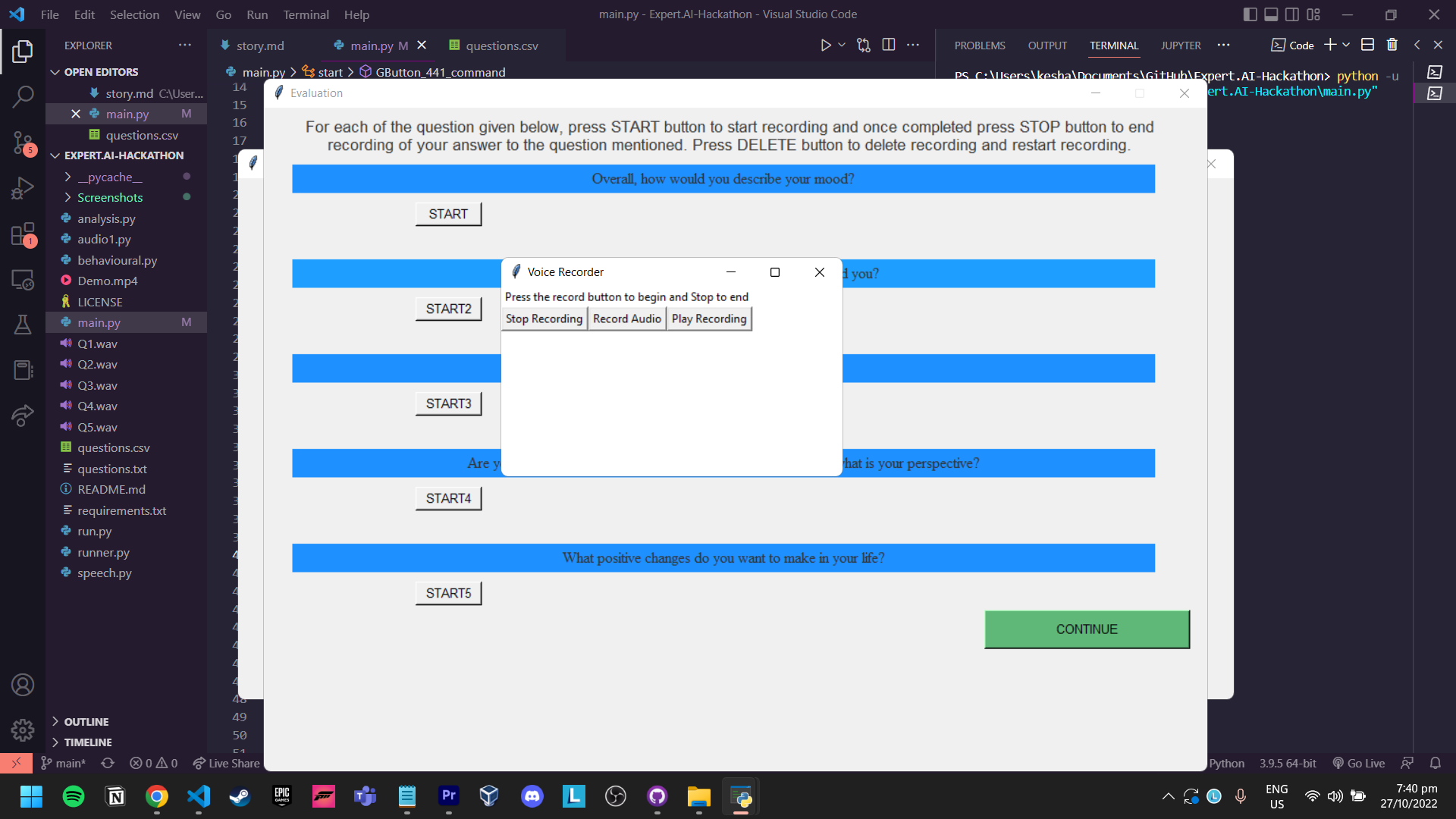Expand the OUTLINE section
This screenshot has width=1456, height=819.
point(86,722)
